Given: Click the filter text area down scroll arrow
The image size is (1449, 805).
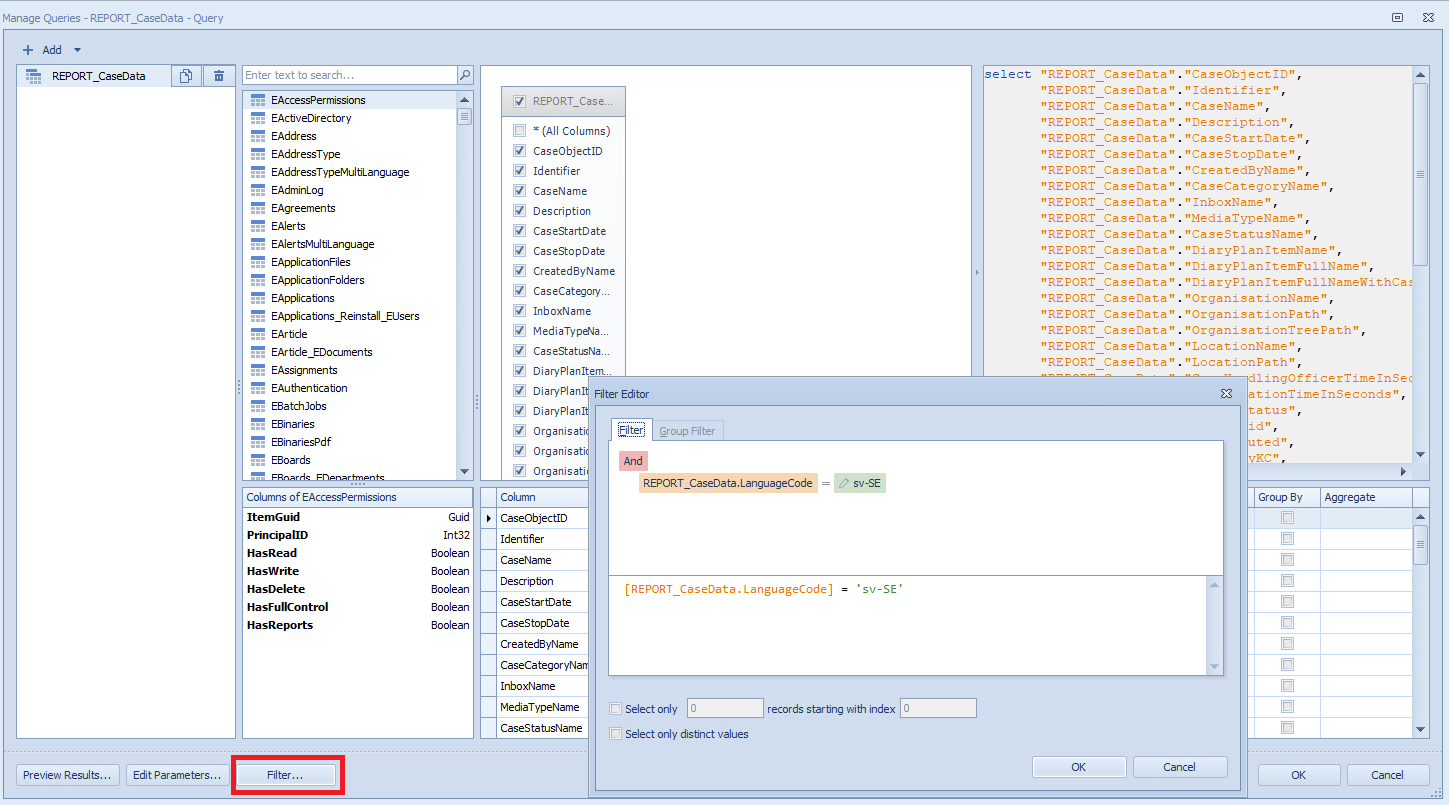Looking at the screenshot, I should point(1215,667).
